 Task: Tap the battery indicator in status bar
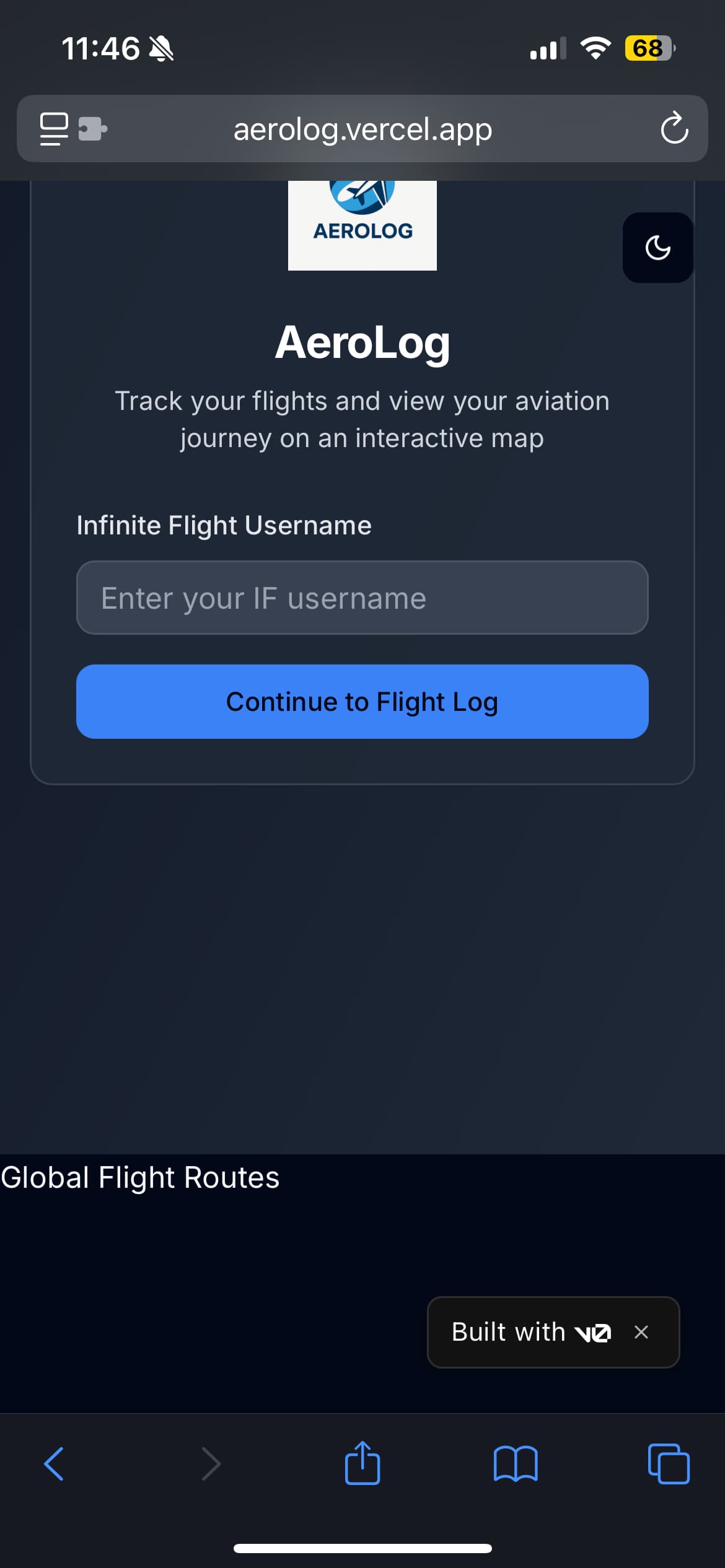point(649,48)
